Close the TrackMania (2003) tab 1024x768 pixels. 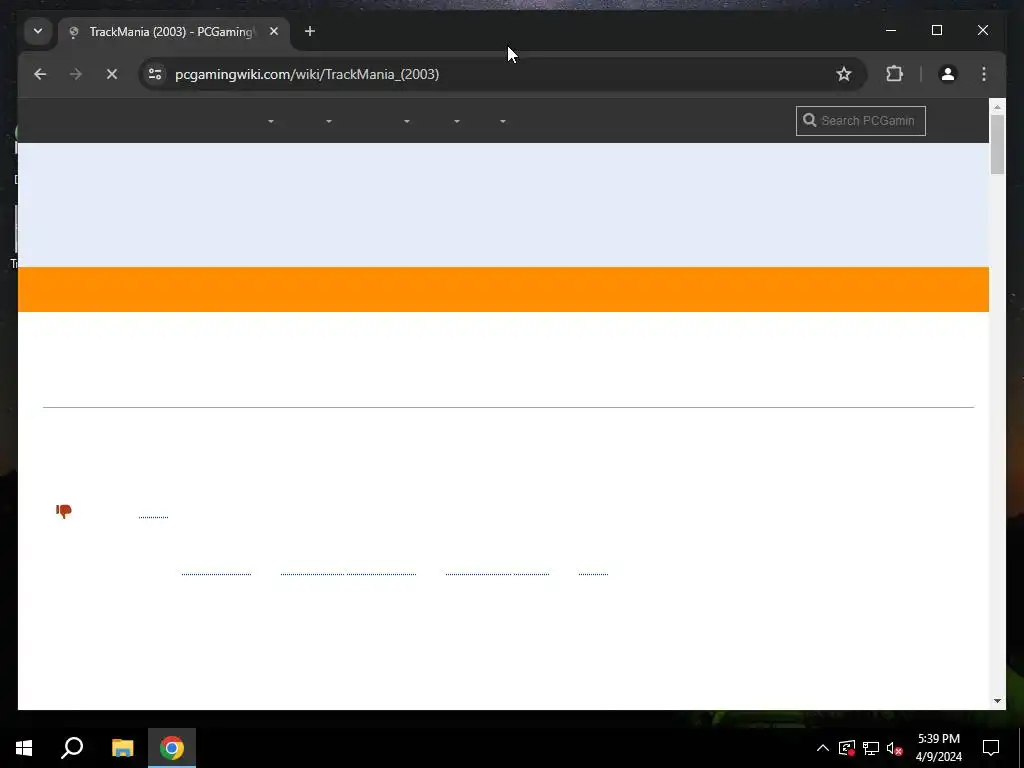point(274,31)
